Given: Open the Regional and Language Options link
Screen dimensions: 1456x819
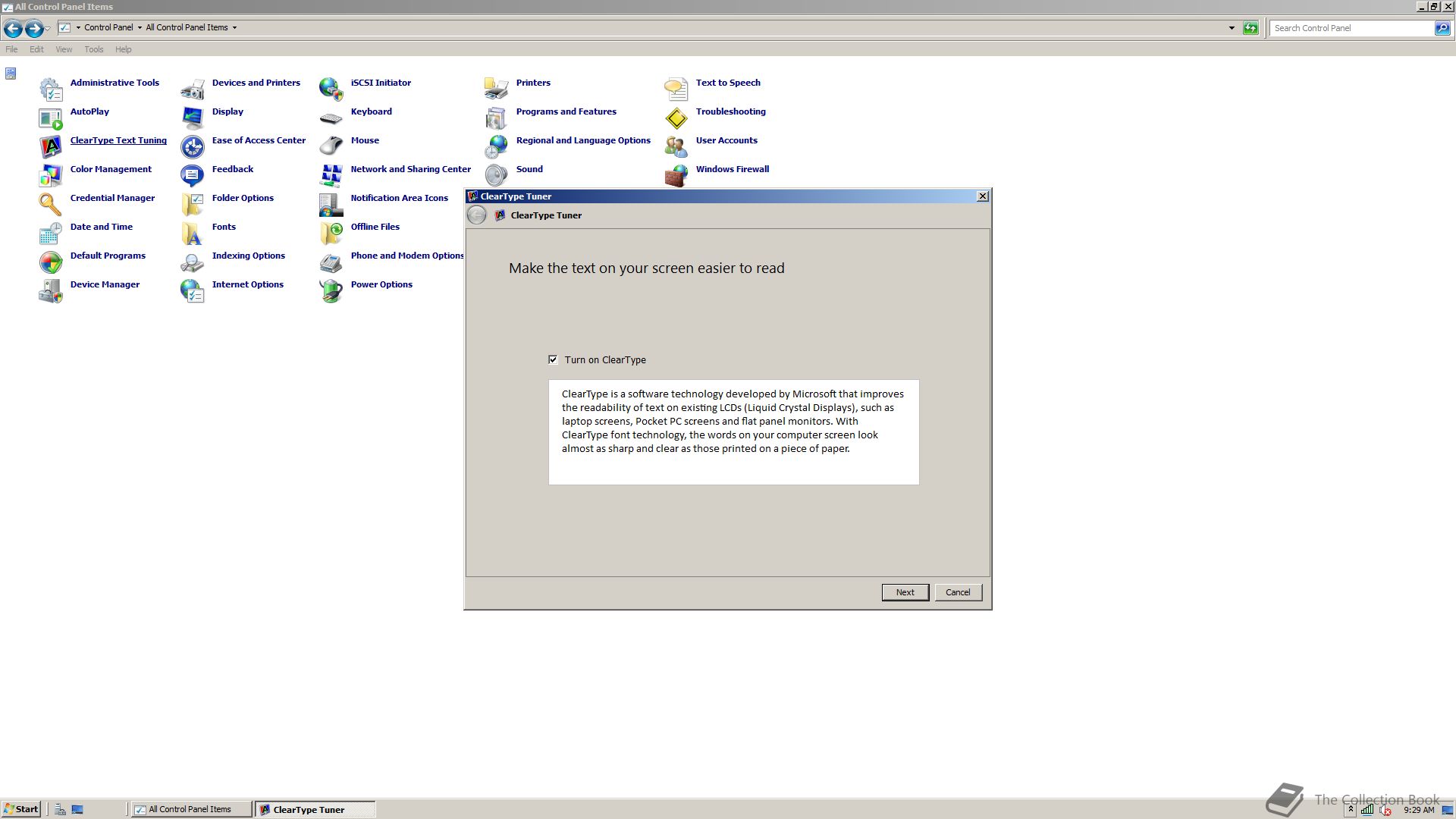Looking at the screenshot, I should click(x=583, y=140).
